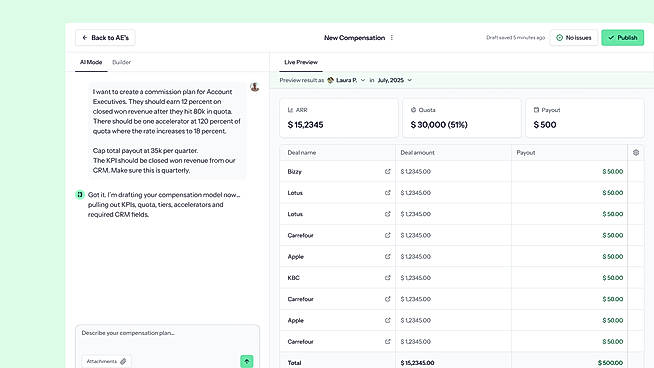Click the Attachments button
The image size is (654, 368).
tap(106, 361)
